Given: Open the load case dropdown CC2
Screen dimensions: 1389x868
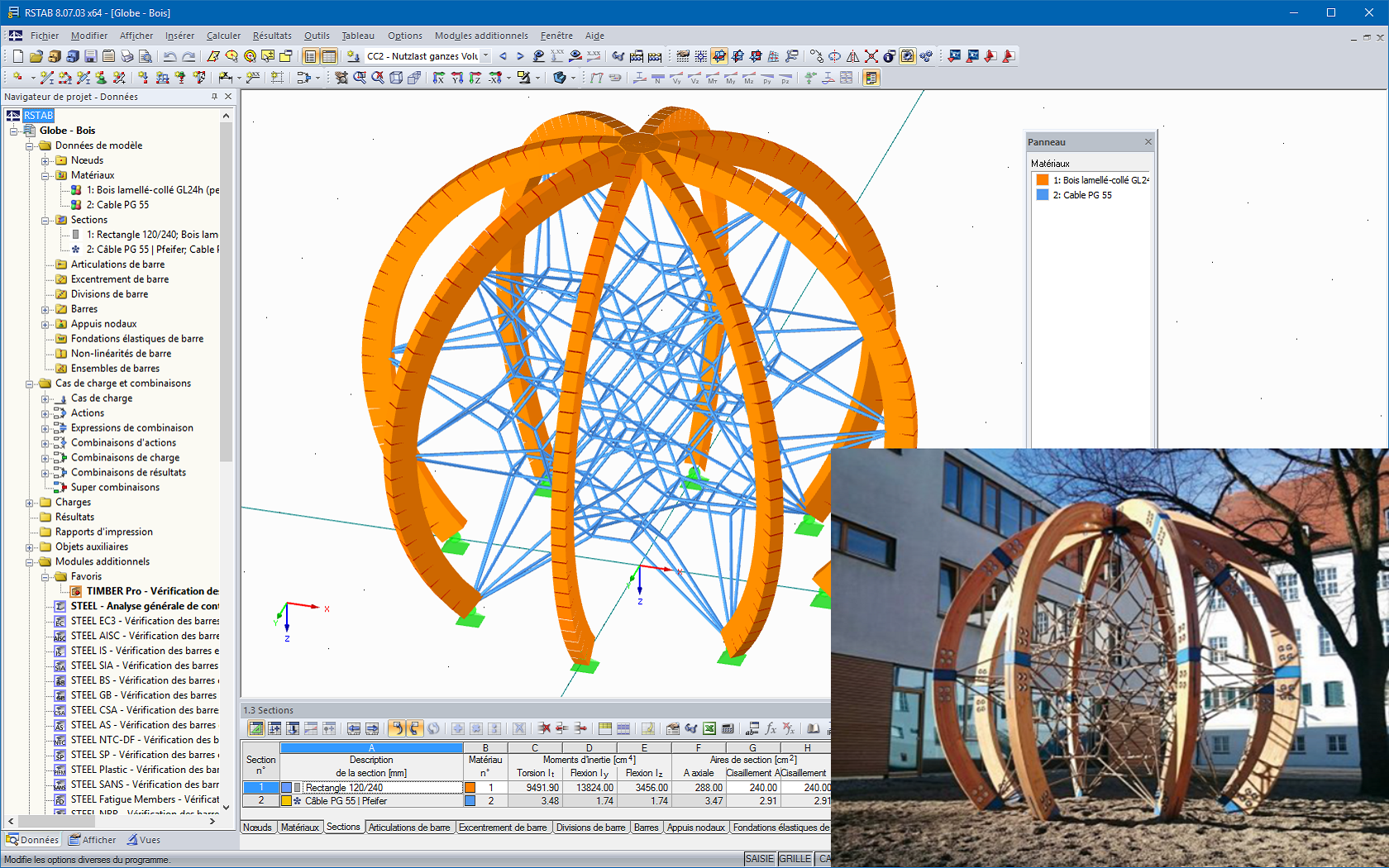Looking at the screenshot, I should click(x=485, y=56).
